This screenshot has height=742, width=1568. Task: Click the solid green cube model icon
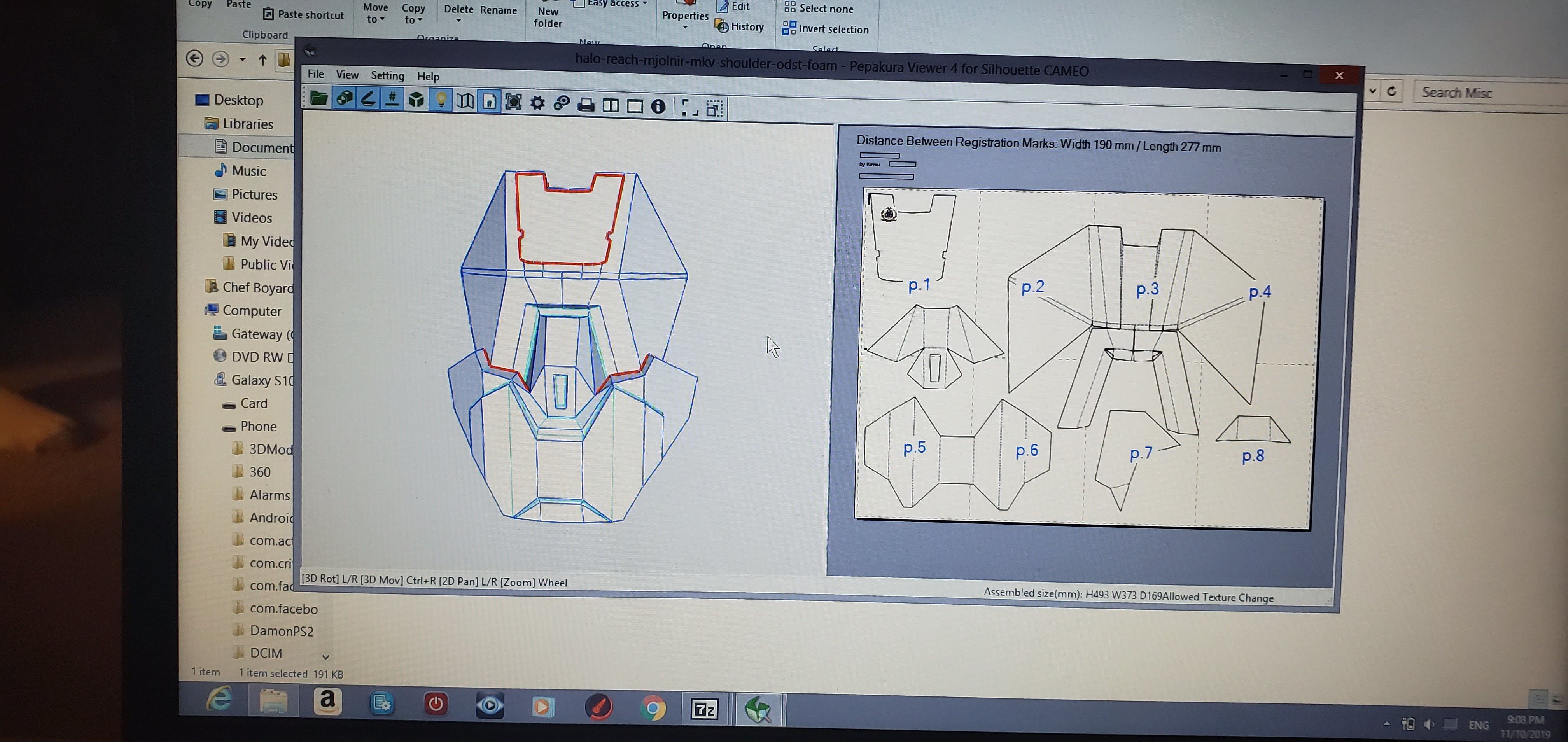tap(416, 100)
